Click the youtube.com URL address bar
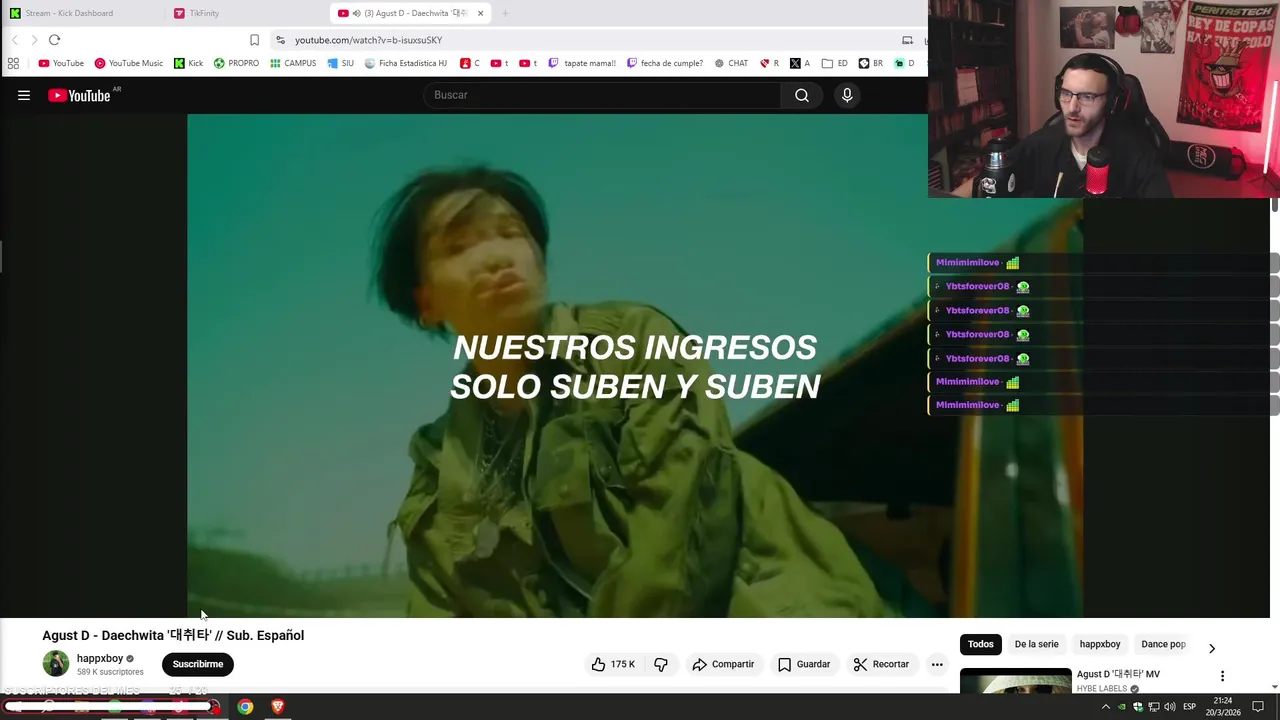This screenshot has height=720, width=1280. pyautogui.click(x=368, y=40)
